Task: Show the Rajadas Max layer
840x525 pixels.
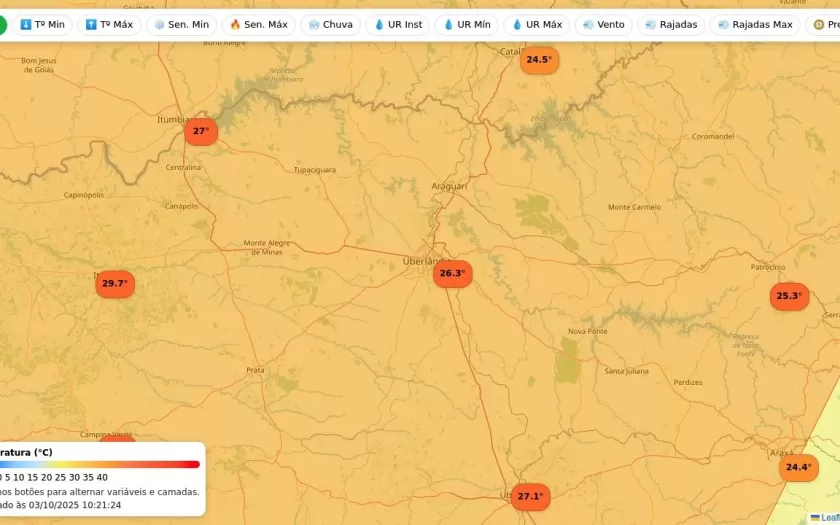Action: pyautogui.click(x=755, y=24)
